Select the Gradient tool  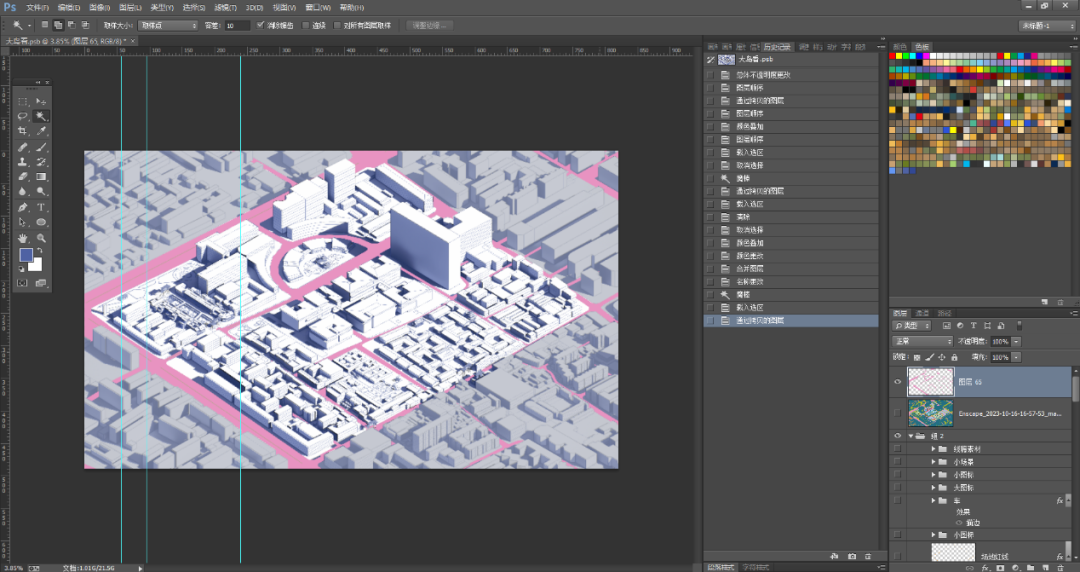(41, 177)
